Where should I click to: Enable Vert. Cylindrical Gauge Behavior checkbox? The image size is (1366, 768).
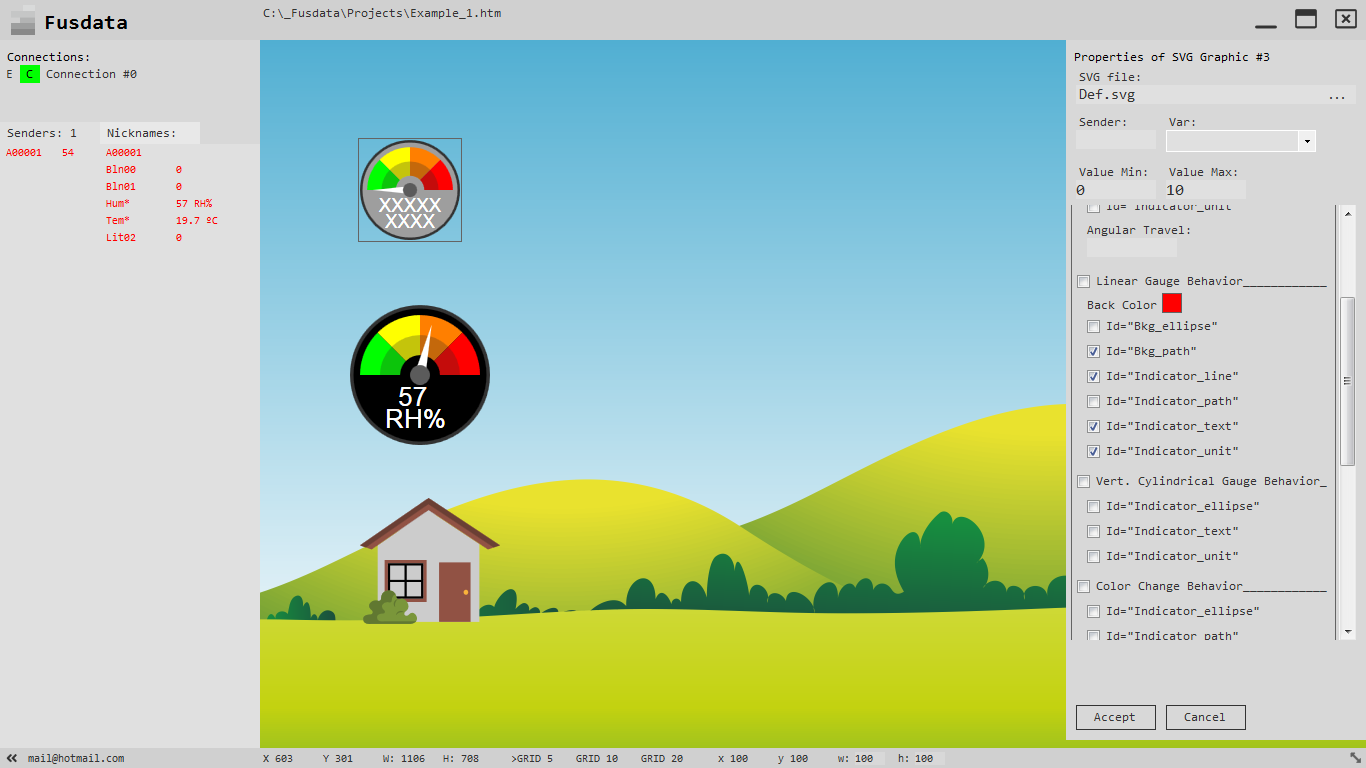[x=1083, y=481]
